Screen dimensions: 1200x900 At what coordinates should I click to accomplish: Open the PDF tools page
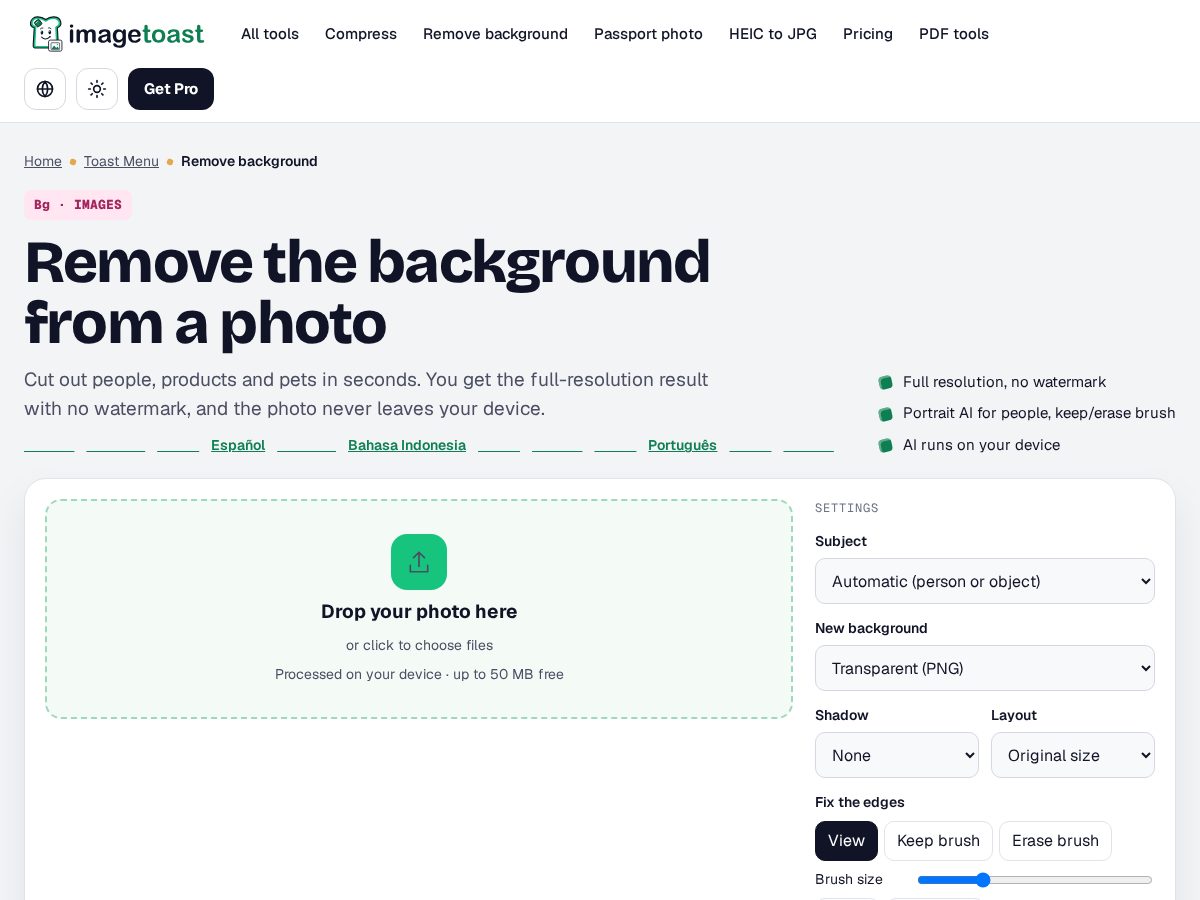pyautogui.click(x=954, y=34)
